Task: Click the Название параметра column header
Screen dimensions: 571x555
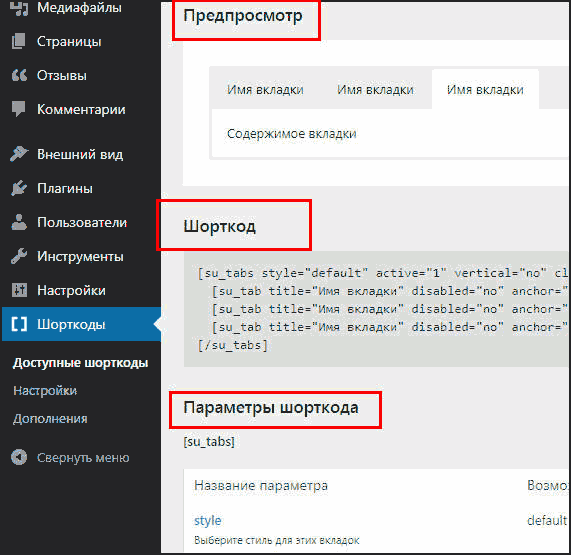Action: point(261,486)
